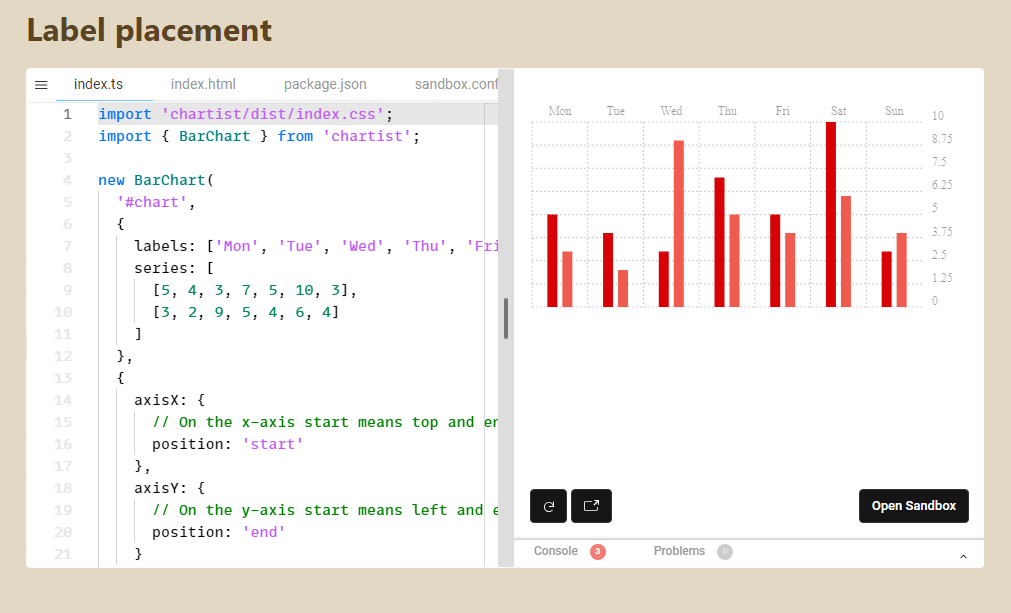Select the light red Wed bar
Image resolution: width=1011 pixels, height=613 pixels.
[678, 224]
